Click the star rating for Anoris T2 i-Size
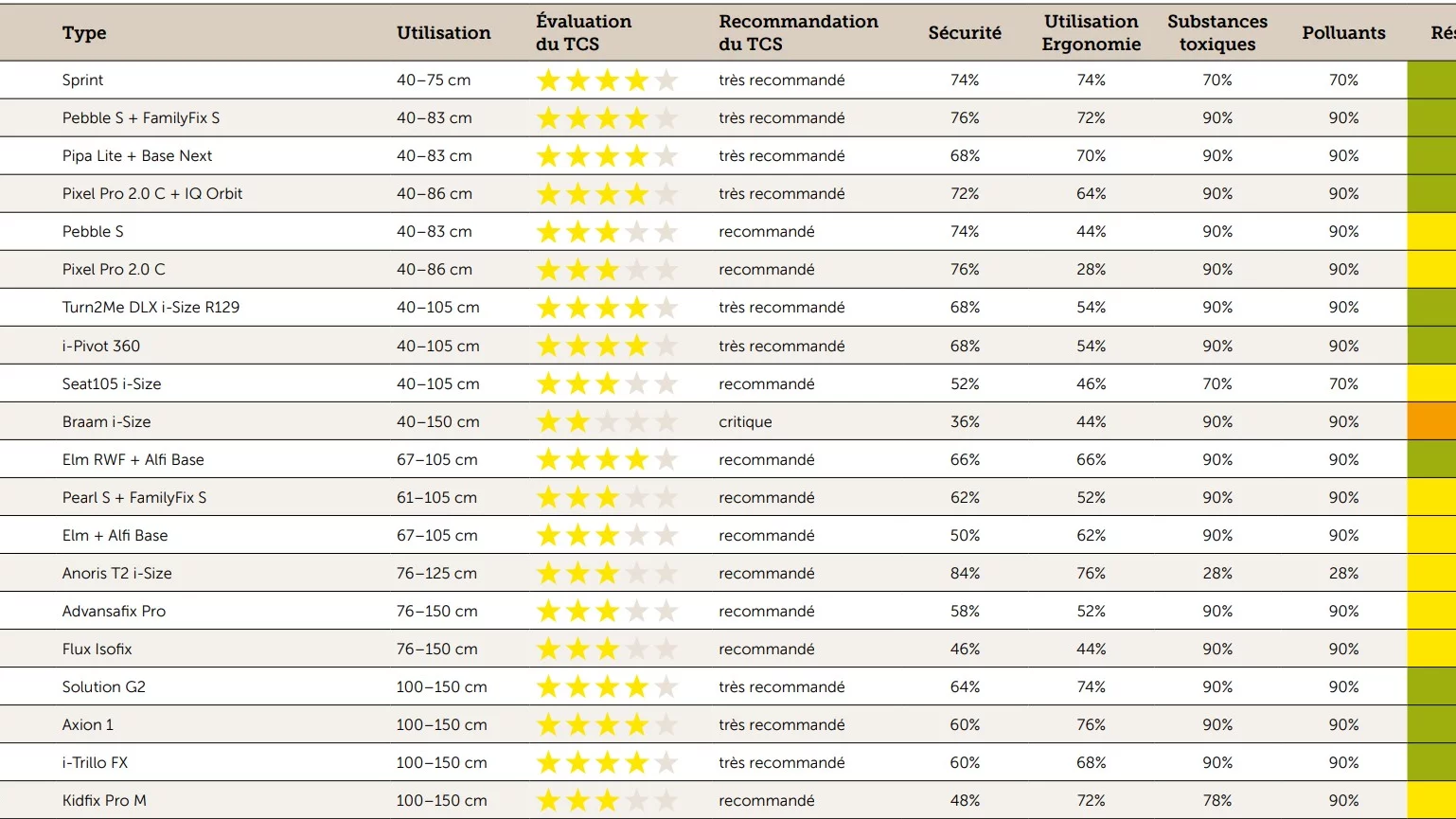 pyautogui.click(x=607, y=573)
